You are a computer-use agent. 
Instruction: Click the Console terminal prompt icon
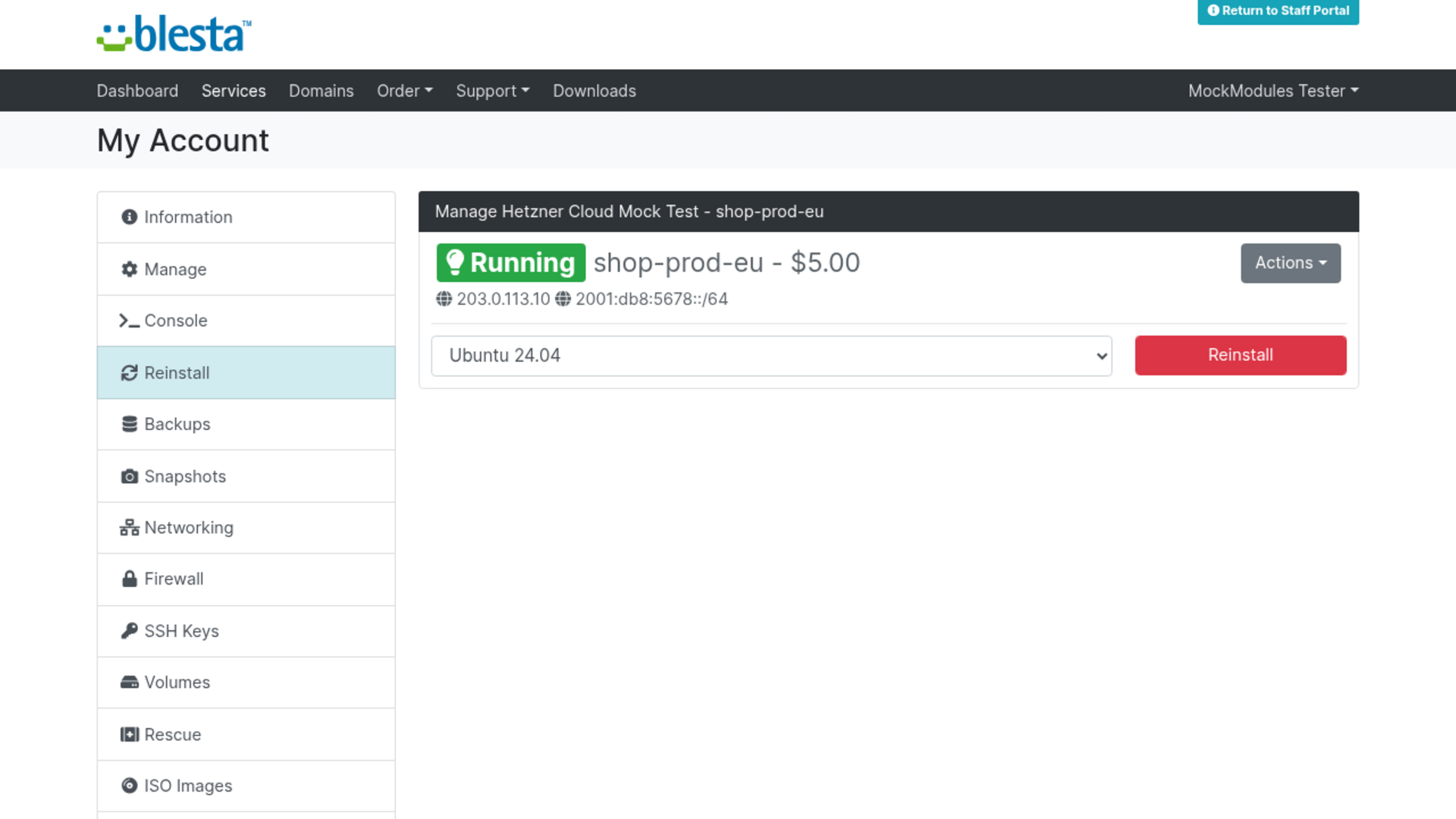pyautogui.click(x=130, y=321)
